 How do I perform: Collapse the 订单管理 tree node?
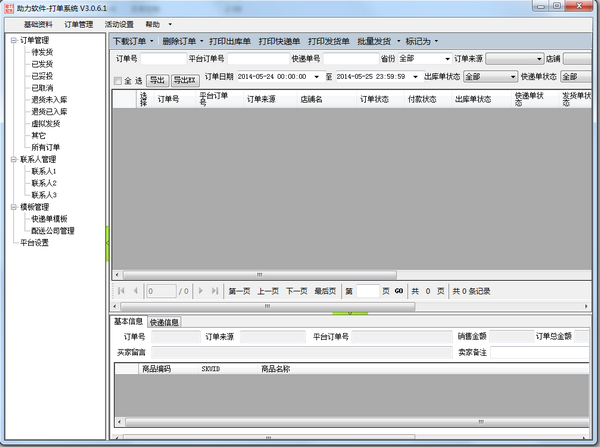pos(13,41)
